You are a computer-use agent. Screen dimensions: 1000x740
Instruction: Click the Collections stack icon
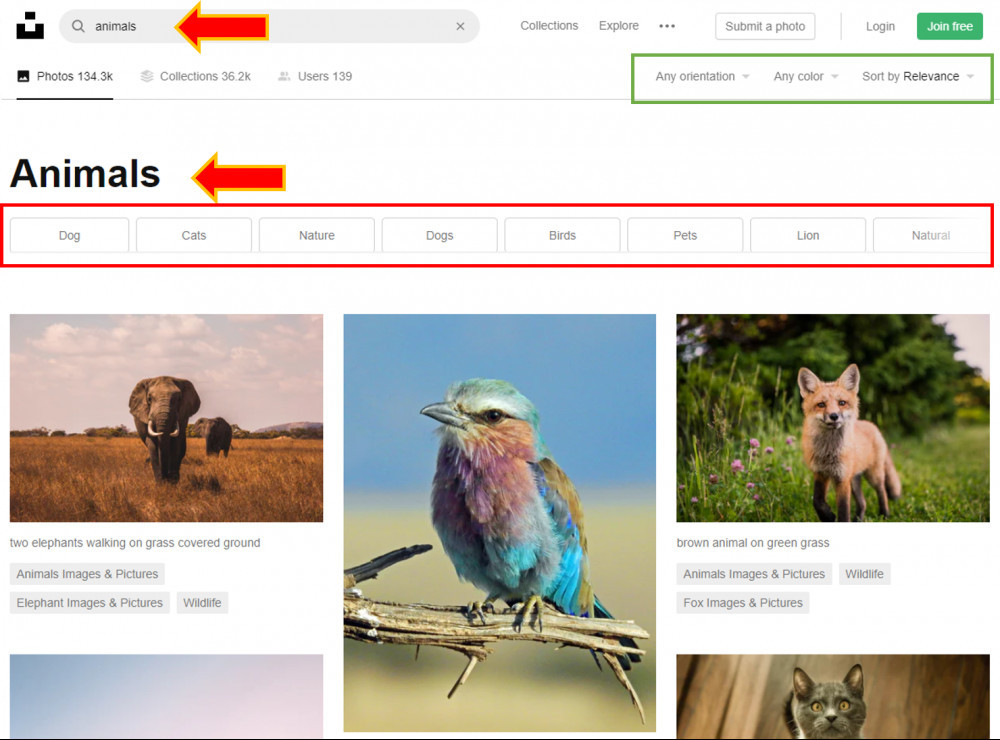pos(147,77)
